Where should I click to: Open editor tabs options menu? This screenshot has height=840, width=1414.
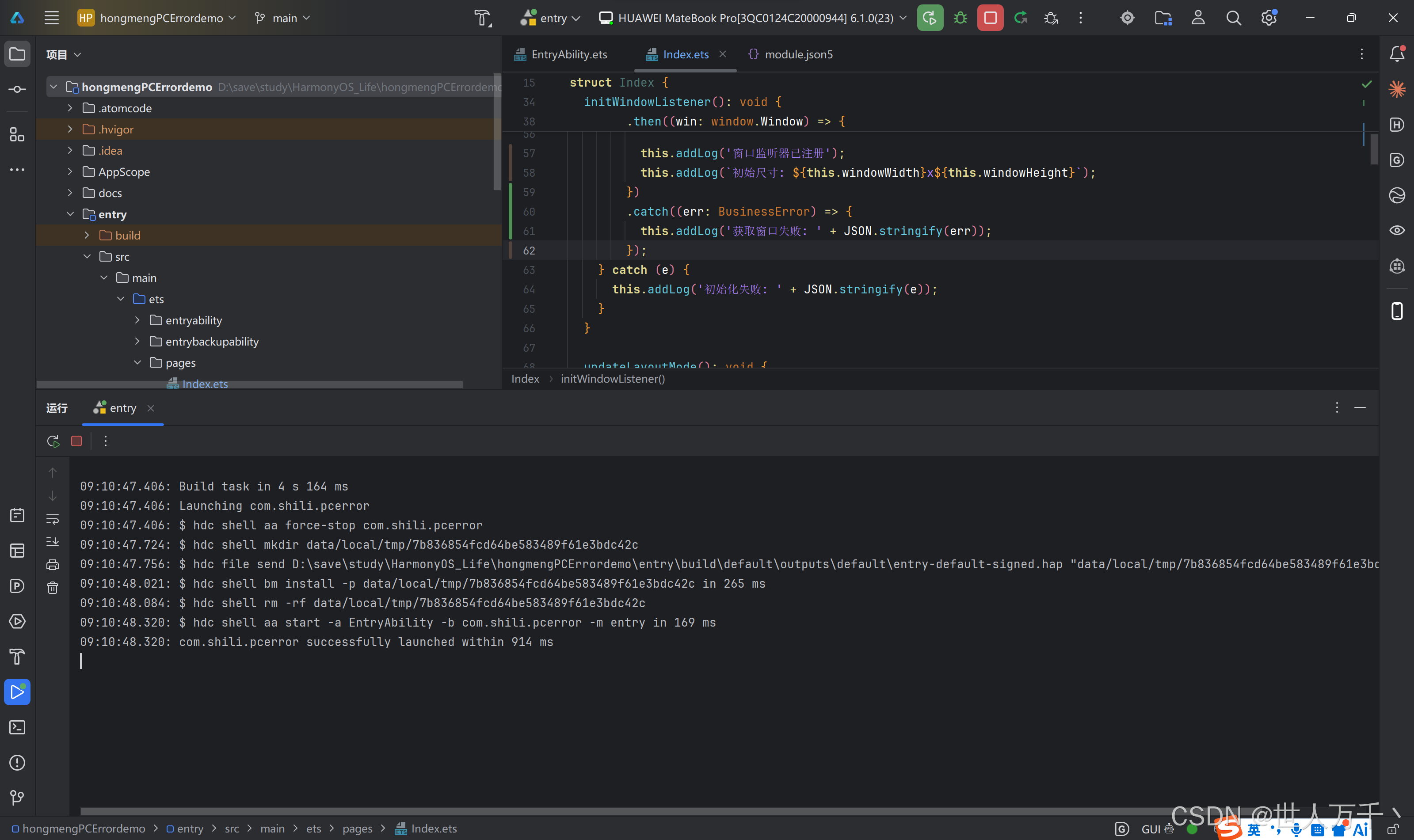[x=1362, y=54]
